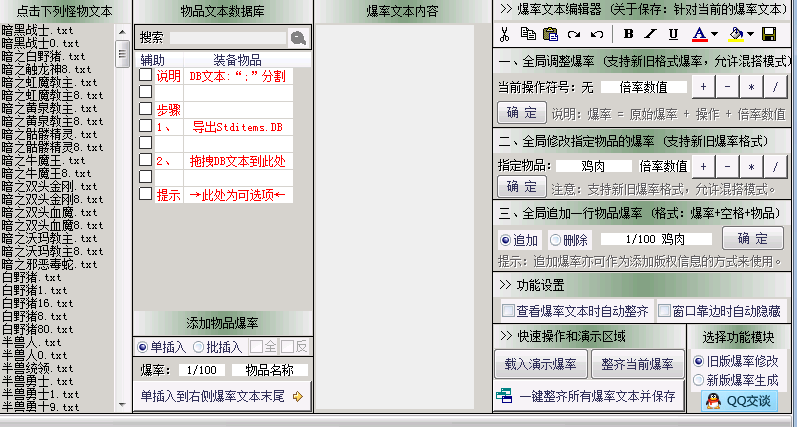Open 白野猪.txt in monster list
The height and width of the screenshot is (427, 797).
click(x=32, y=278)
